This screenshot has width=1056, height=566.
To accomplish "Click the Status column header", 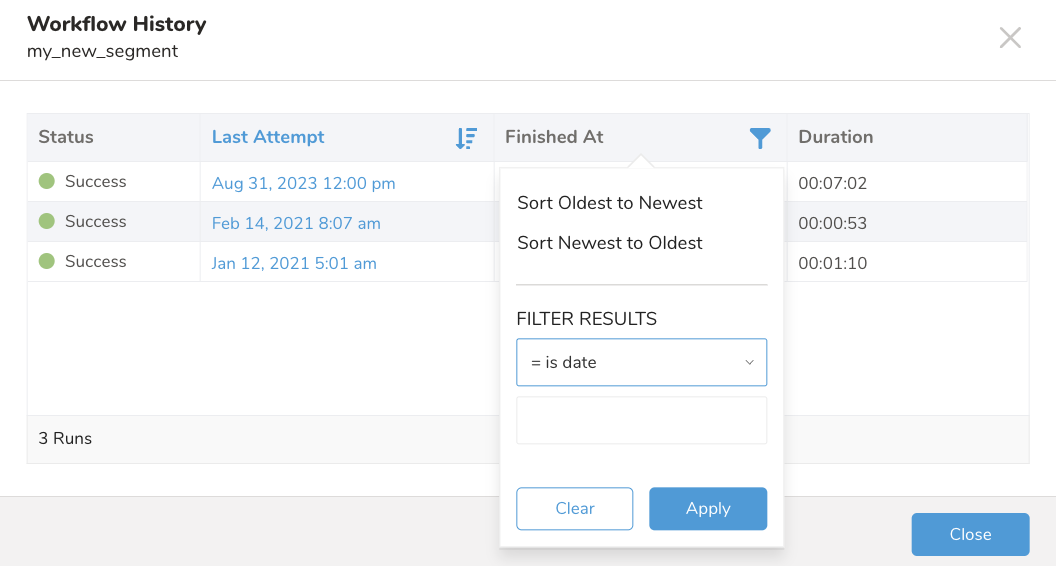I will pyautogui.click(x=66, y=137).
